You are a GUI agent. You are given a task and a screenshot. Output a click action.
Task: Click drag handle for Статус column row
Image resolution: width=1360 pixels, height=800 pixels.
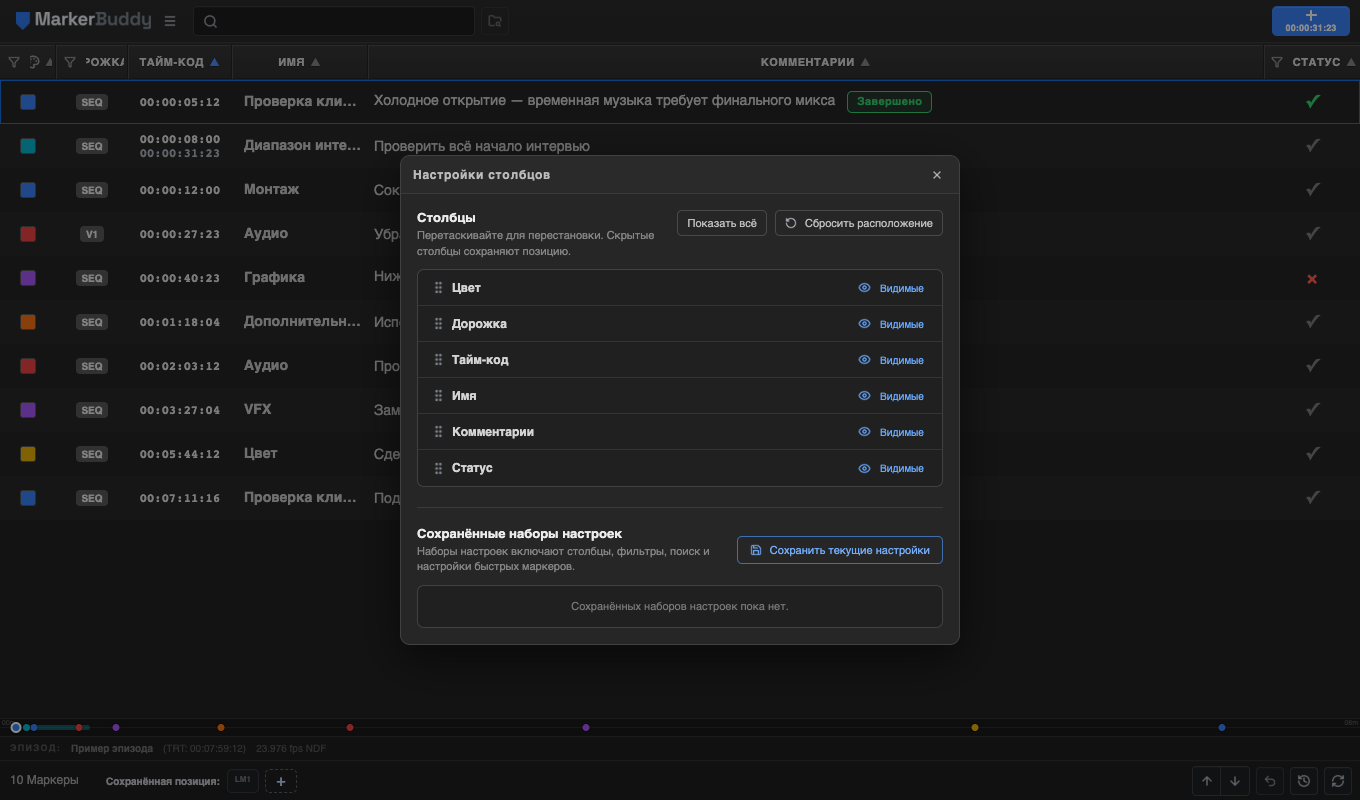pos(438,468)
